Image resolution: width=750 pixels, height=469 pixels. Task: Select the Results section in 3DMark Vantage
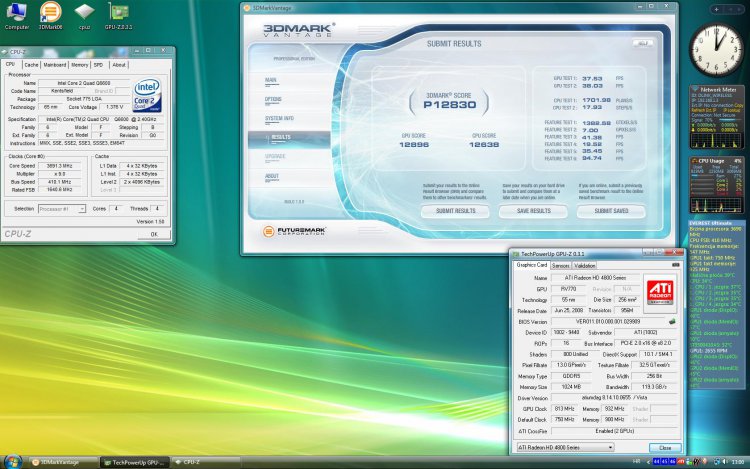coord(289,138)
